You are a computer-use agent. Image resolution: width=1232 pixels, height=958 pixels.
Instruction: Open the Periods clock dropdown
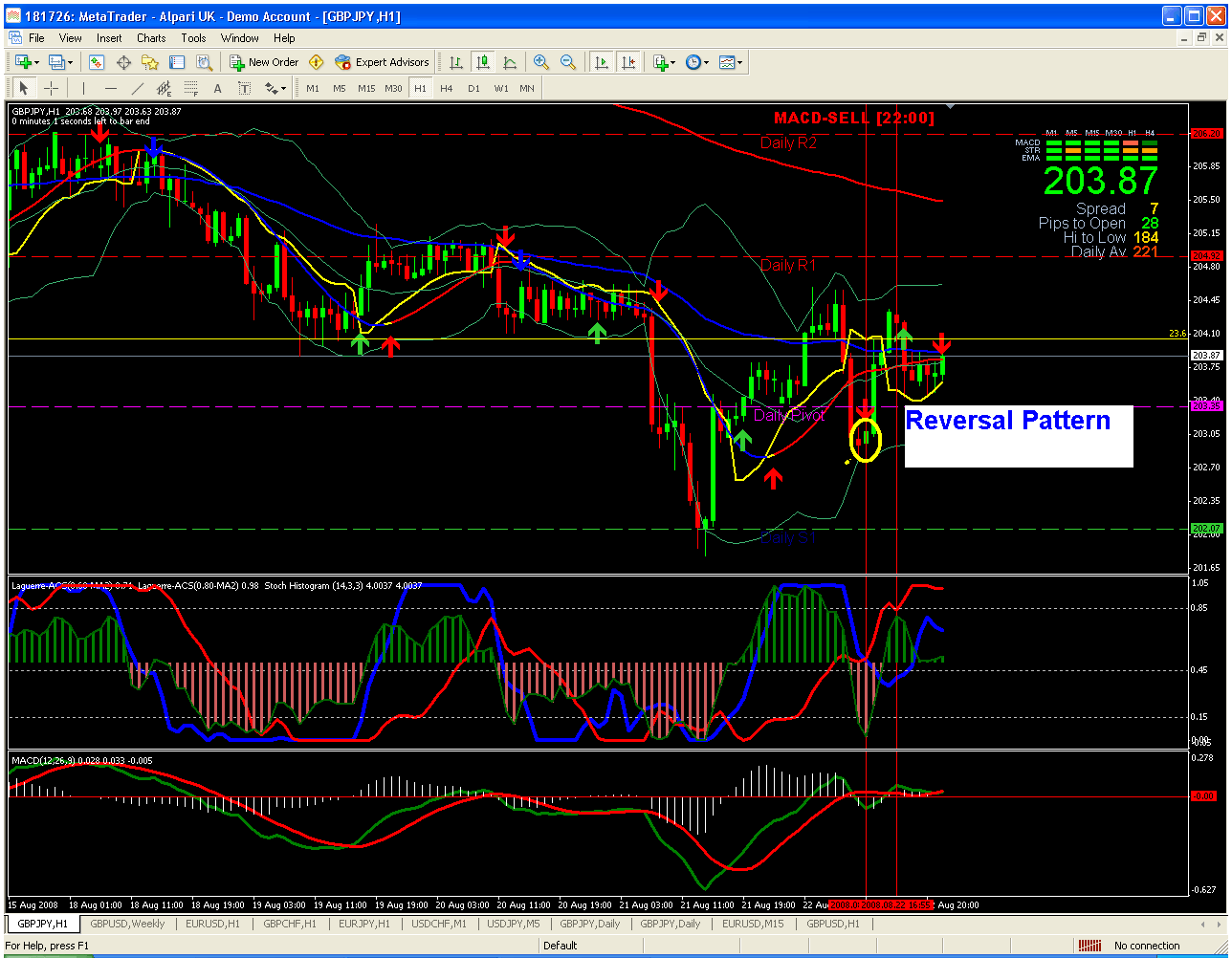(698, 62)
